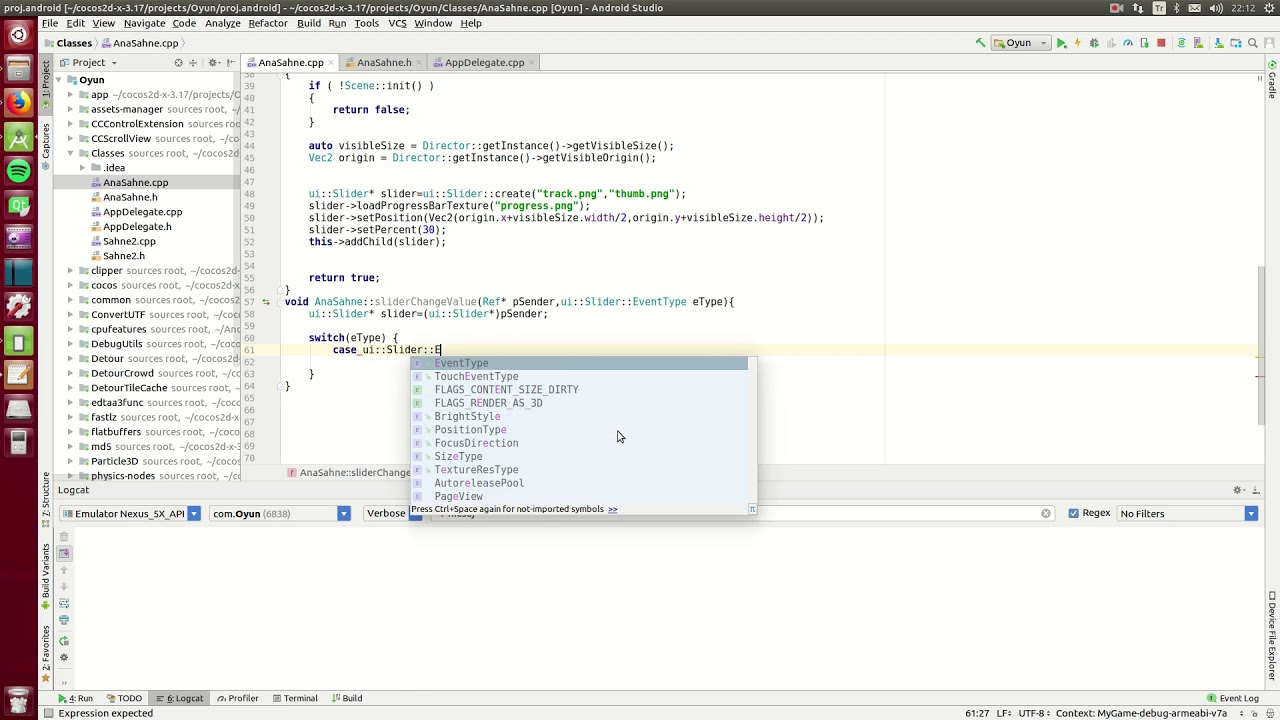This screenshot has width=1280, height=720.
Task: Click Sync Project with Gradle icon
Action: click(x=1181, y=43)
